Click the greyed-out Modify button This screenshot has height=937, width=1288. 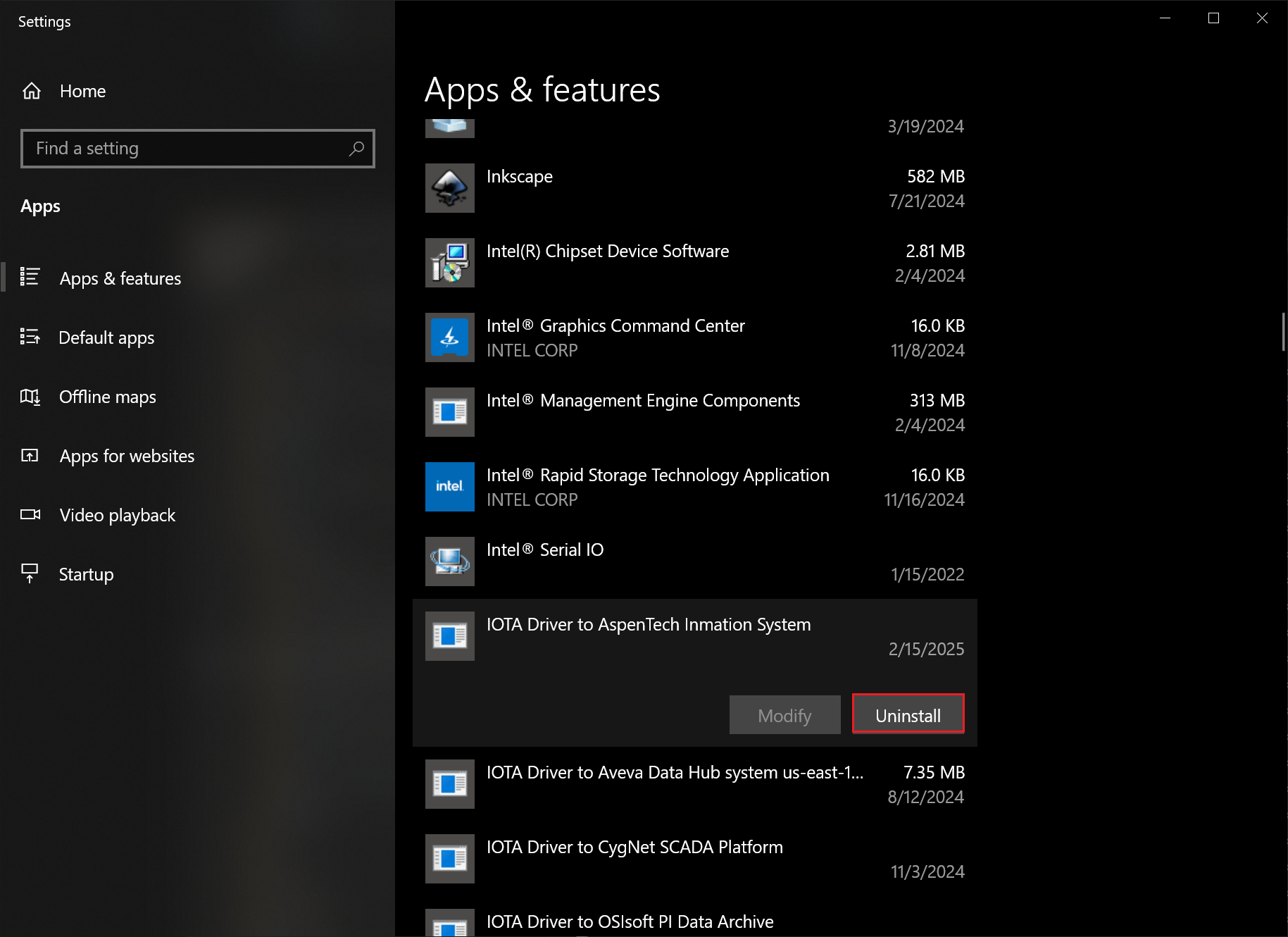[x=784, y=714]
